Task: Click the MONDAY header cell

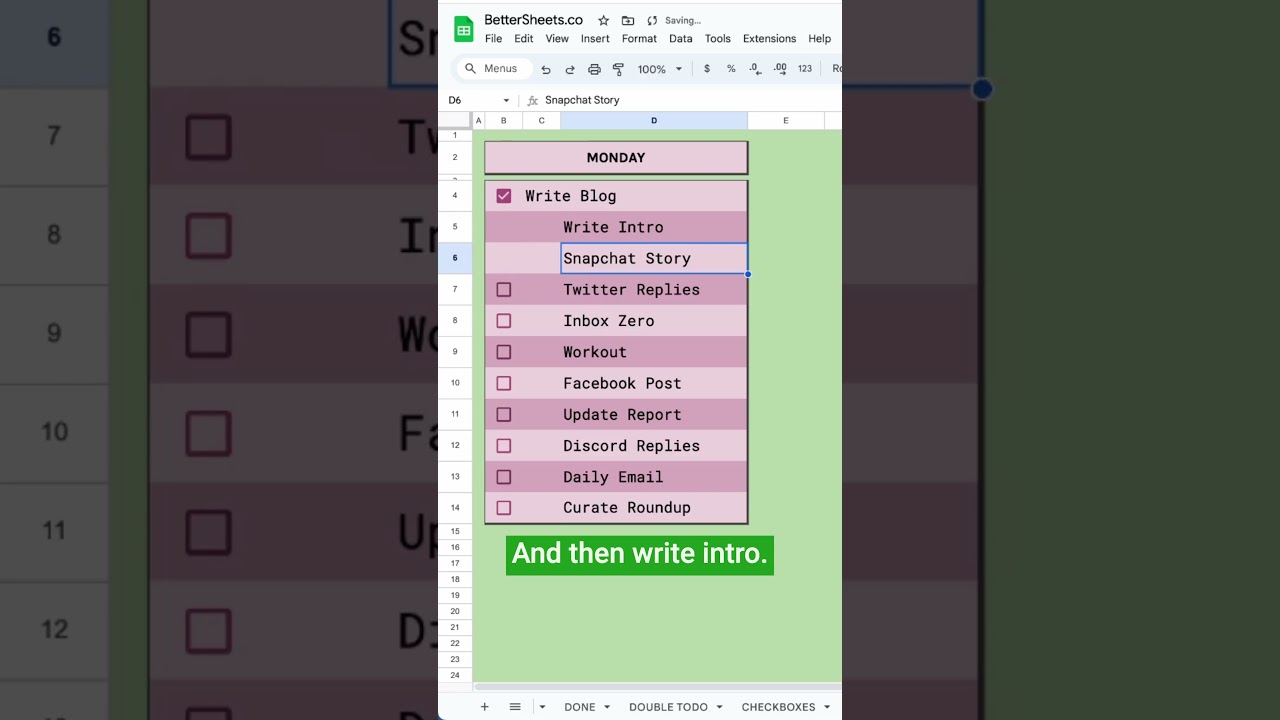Action: coord(616,158)
